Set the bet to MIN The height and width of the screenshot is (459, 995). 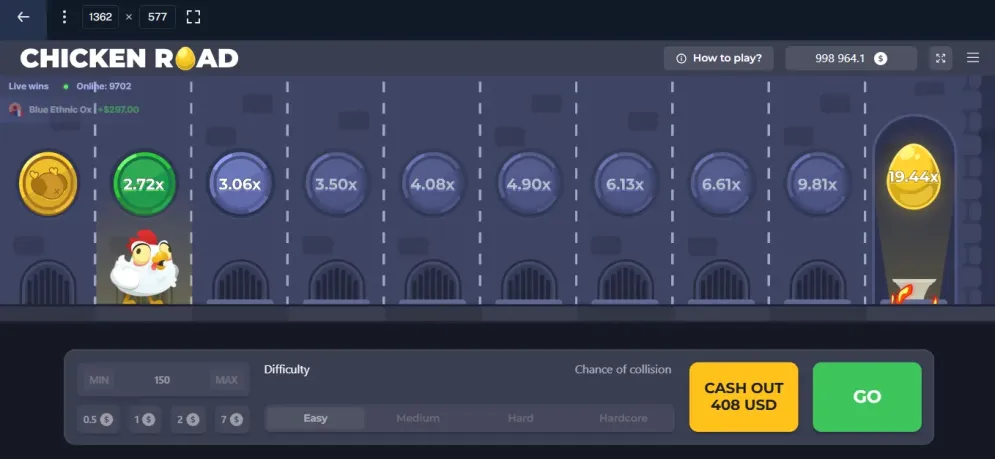point(99,380)
